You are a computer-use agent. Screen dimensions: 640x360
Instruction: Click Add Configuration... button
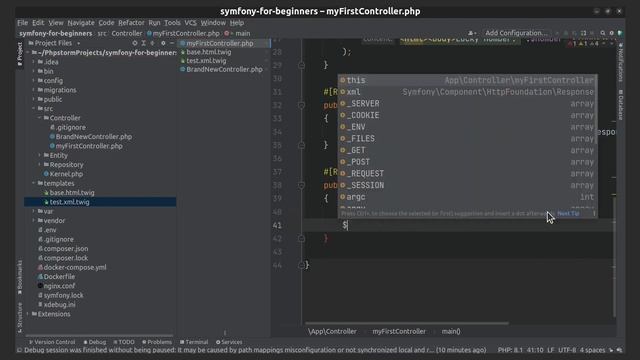point(516,33)
